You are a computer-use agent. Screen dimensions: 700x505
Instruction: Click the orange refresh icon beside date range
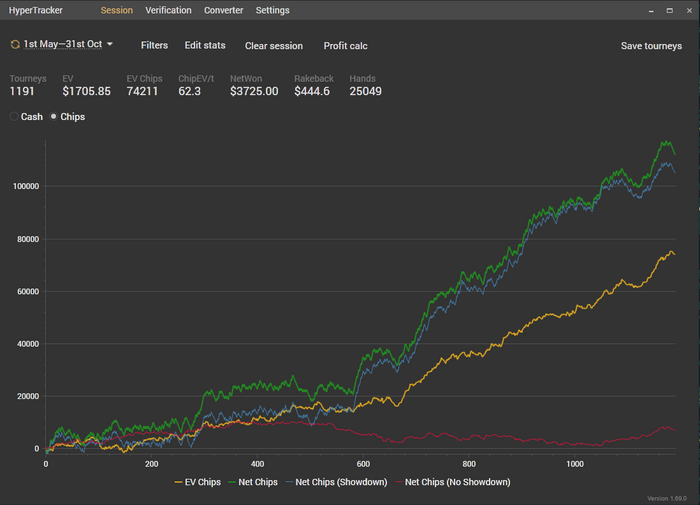[x=15, y=44]
